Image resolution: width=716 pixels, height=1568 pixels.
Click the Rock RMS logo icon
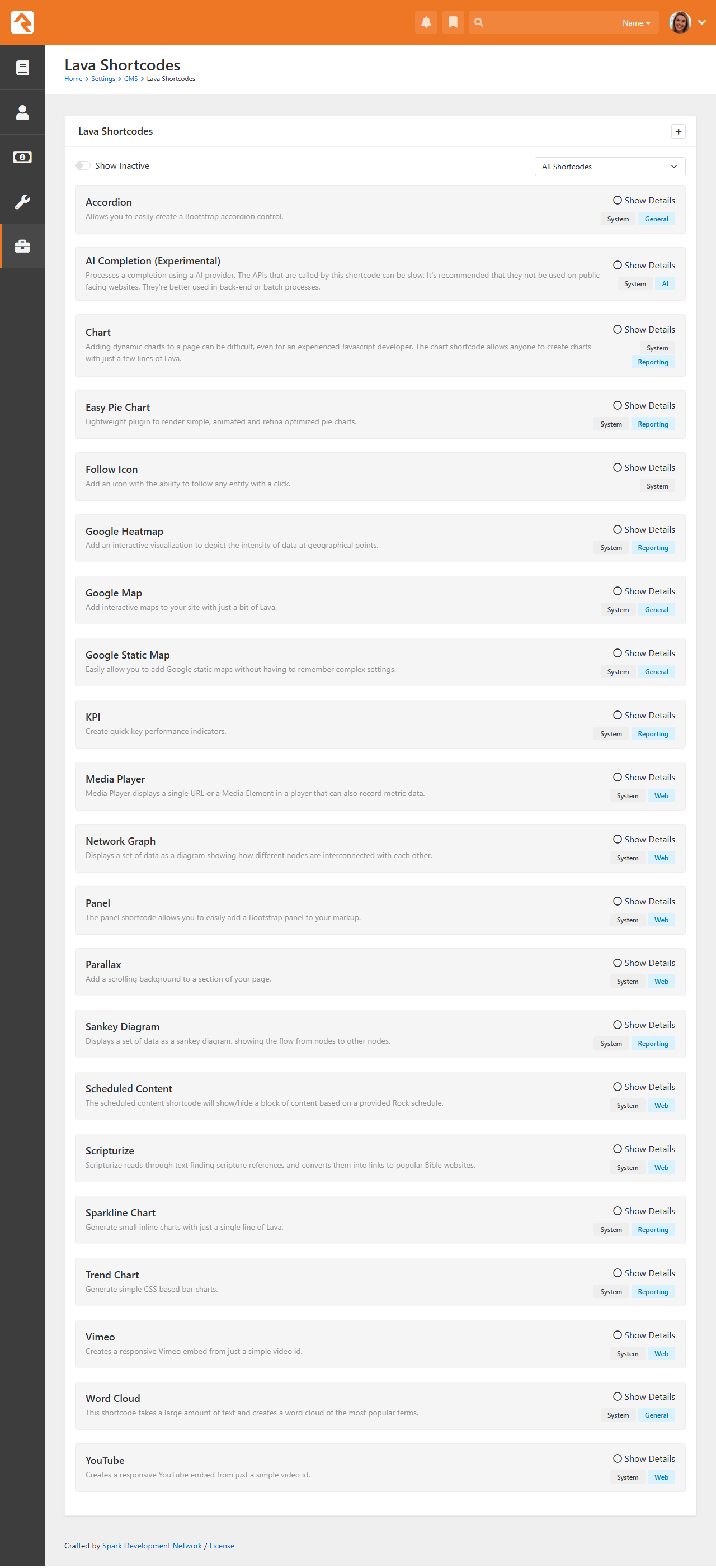click(x=22, y=22)
